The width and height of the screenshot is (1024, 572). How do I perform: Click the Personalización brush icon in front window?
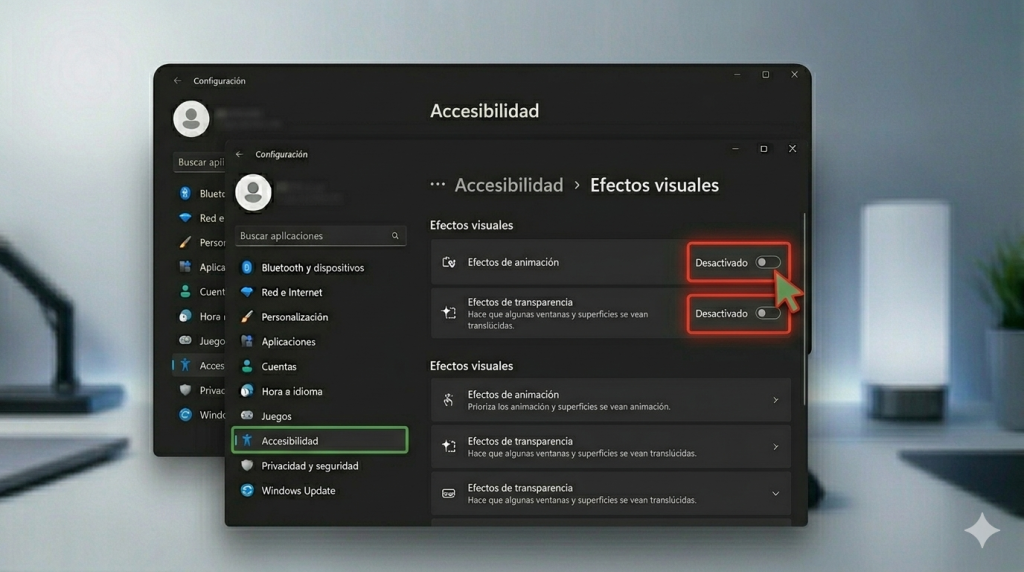(247, 317)
